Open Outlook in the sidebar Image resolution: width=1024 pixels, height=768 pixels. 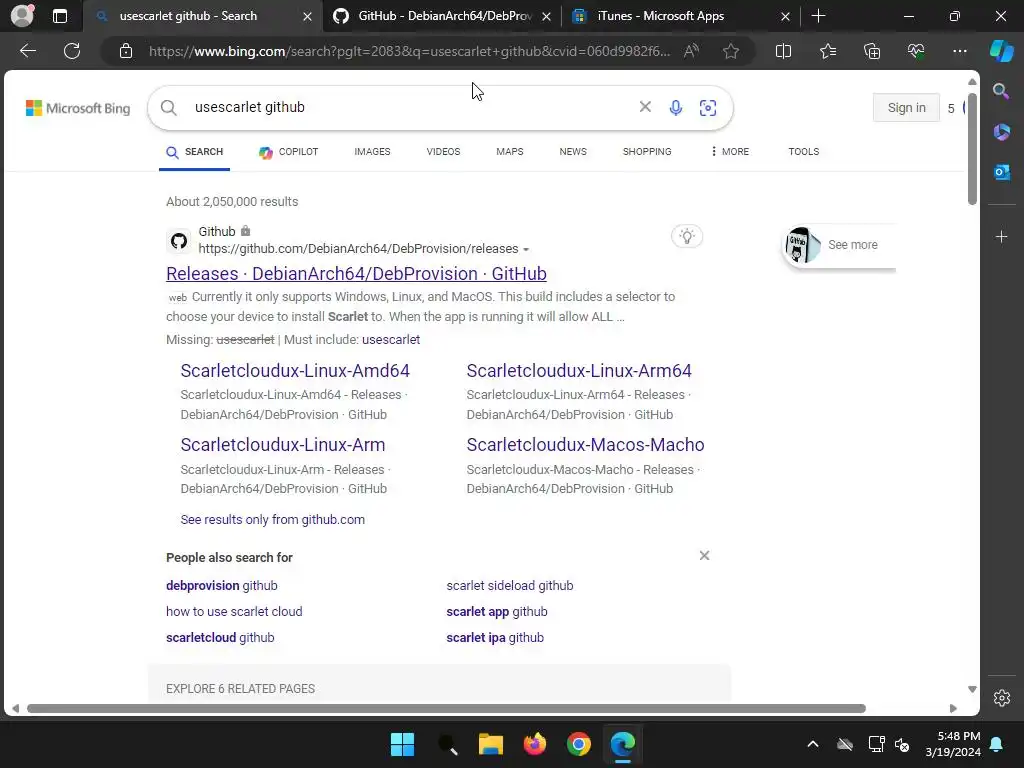click(x=1001, y=172)
